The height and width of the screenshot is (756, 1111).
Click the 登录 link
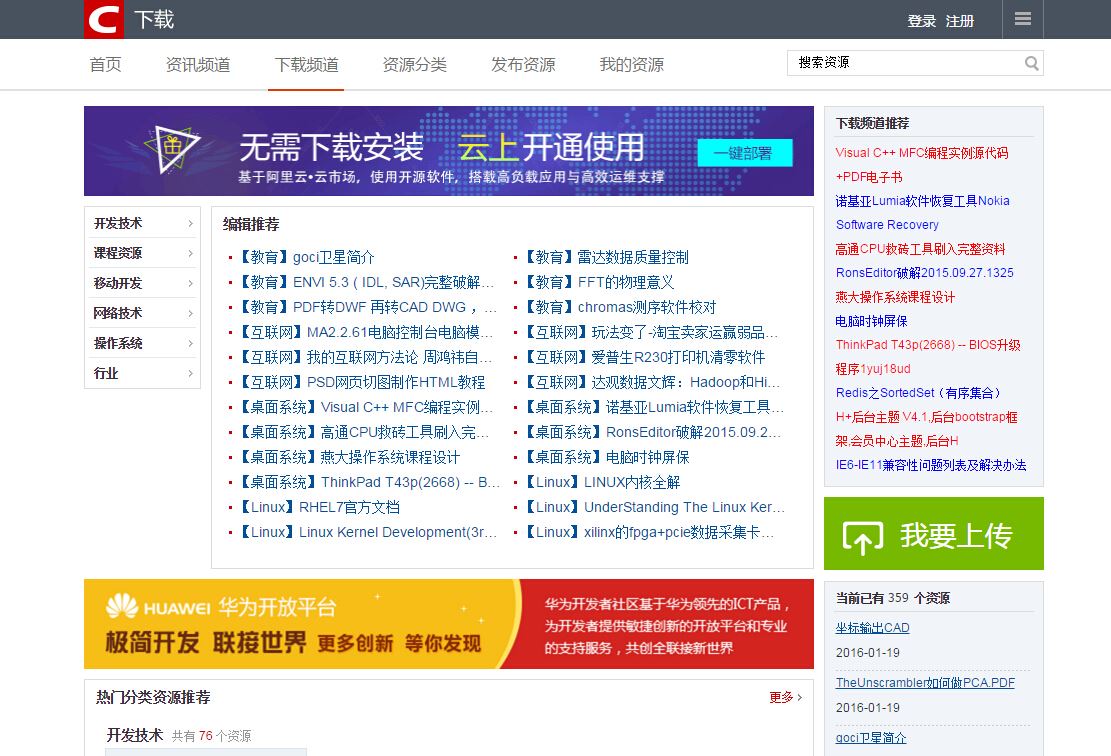pos(922,21)
